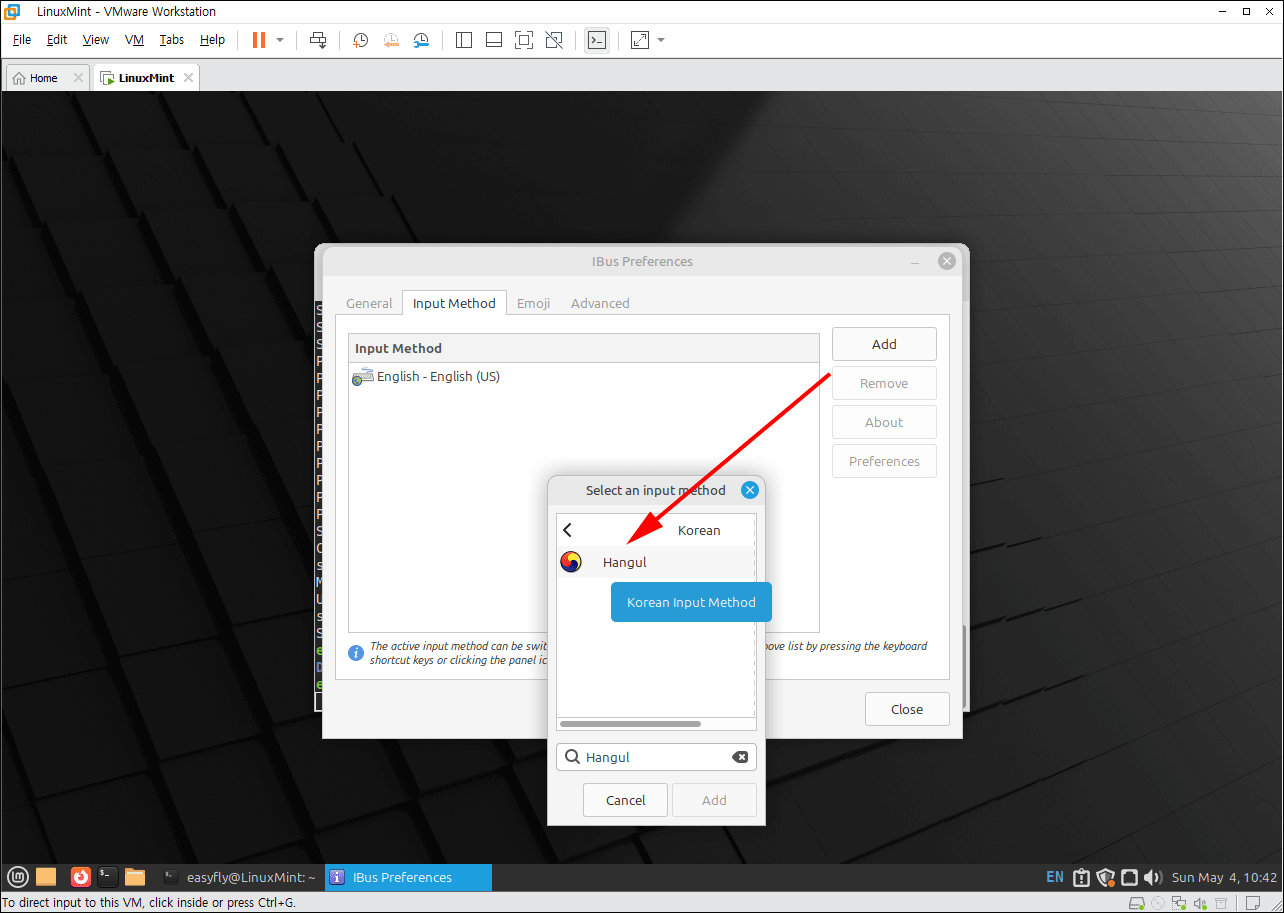This screenshot has width=1284, height=913.
Task: Toggle the thumbnail bar view icon
Action: (x=494, y=40)
